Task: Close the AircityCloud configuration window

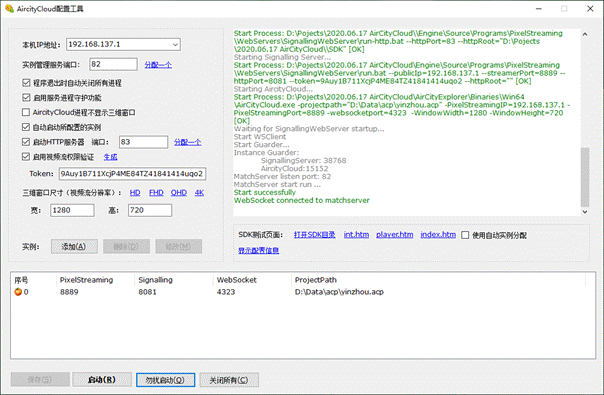Action: click(x=590, y=8)
